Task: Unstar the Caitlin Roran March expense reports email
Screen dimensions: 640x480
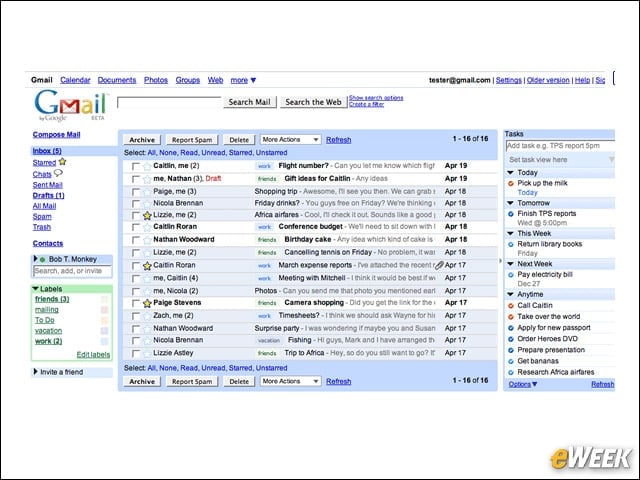Action: click(147, 266)
